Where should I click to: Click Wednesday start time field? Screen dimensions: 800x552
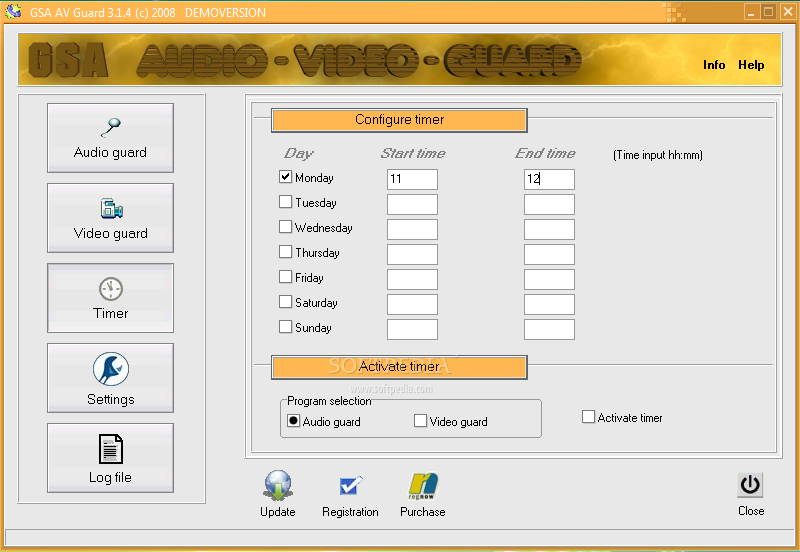412,229
